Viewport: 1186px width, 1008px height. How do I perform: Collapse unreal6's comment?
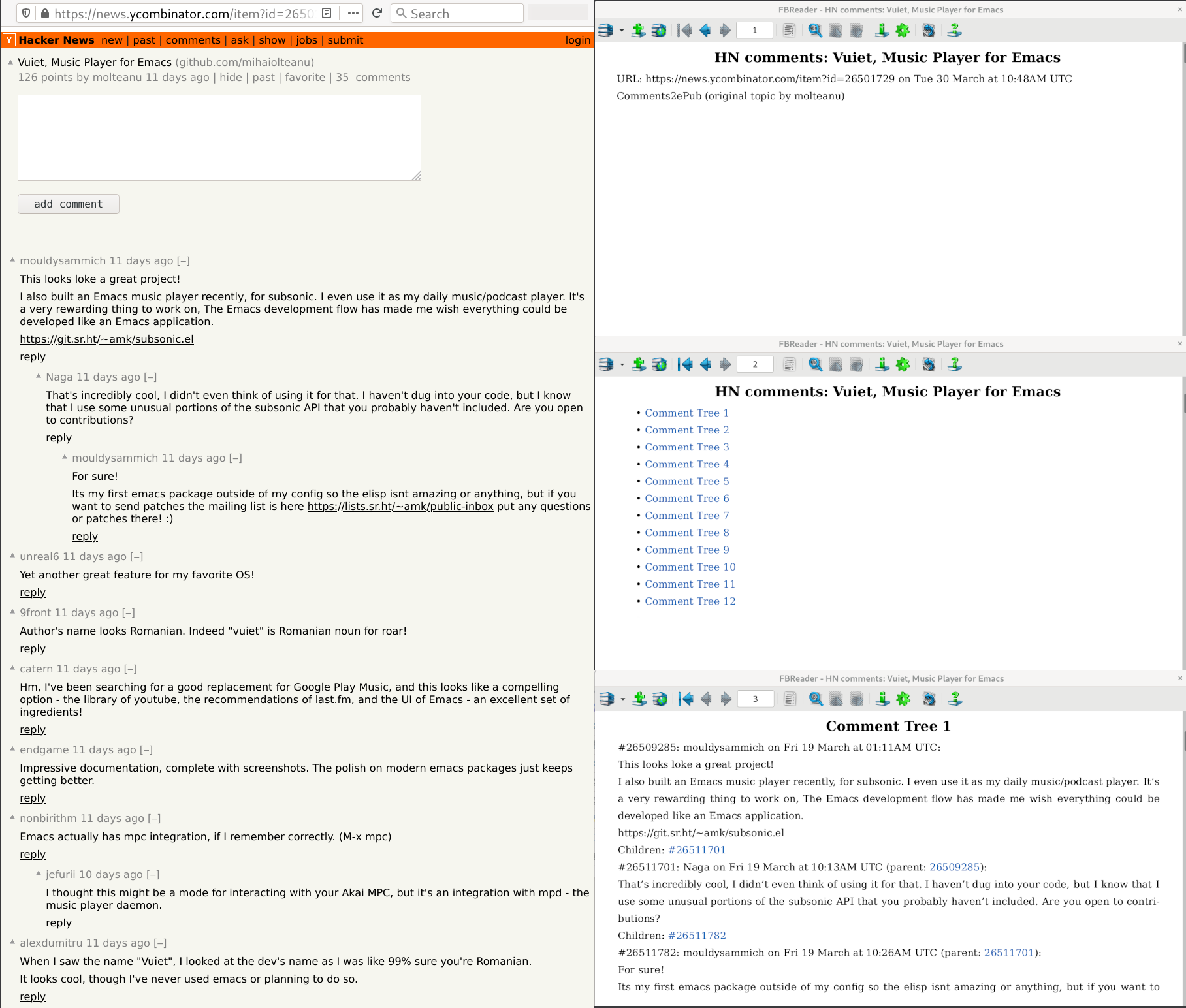coord(136,557)
